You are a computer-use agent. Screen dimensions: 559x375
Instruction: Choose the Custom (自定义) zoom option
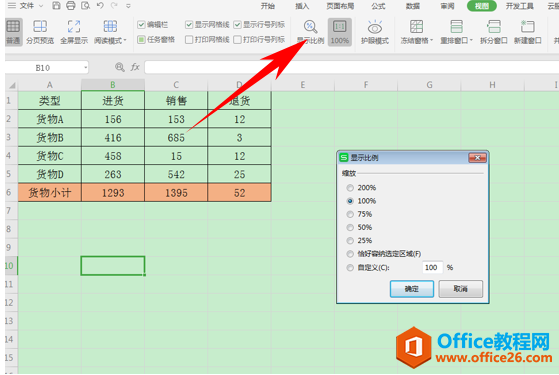tap(350, 268)
